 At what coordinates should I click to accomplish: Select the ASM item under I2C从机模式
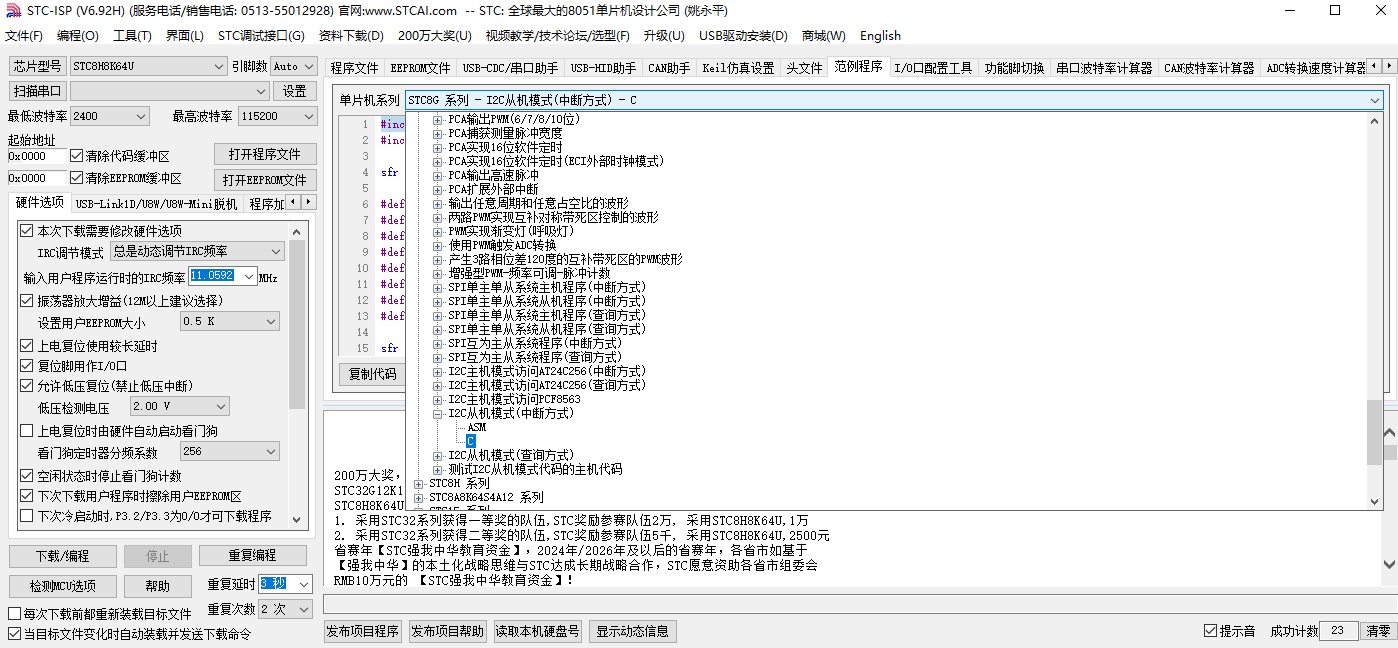click(x=476, y=427)
